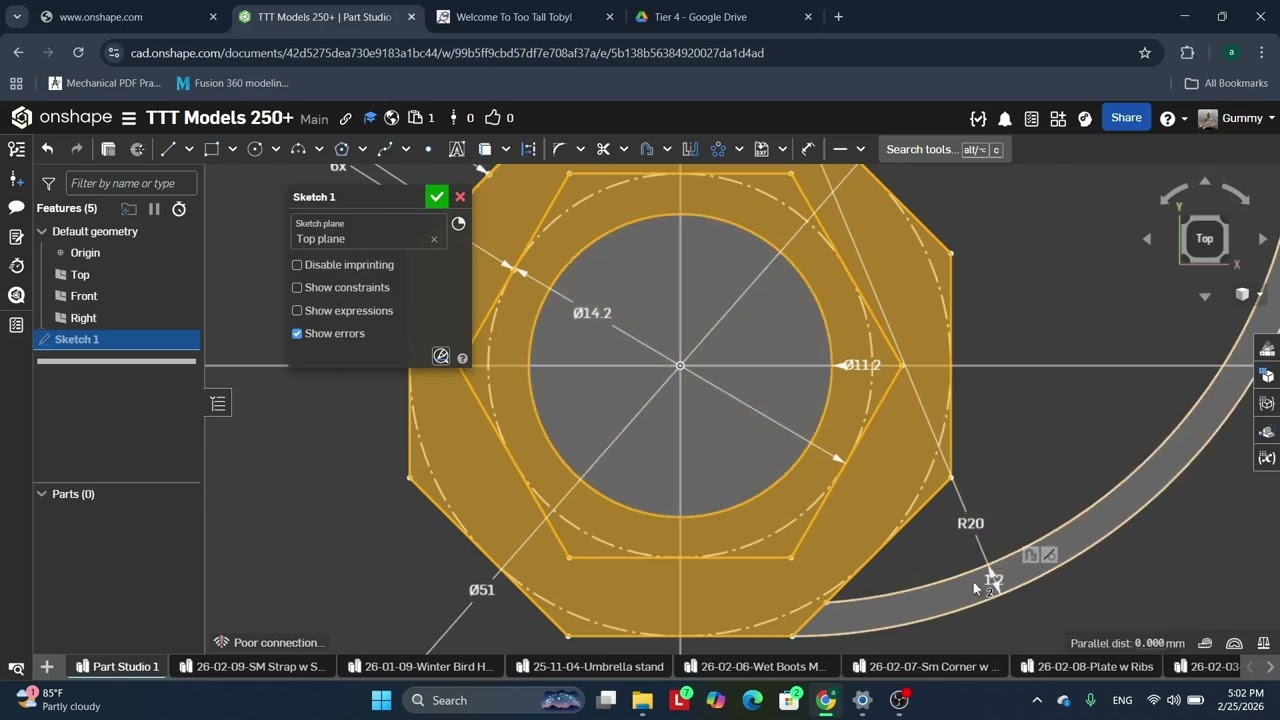Click the Share button
The height and width of the screenshot is (720, 1280).
pyautogui.click(x=1126, y=118)
